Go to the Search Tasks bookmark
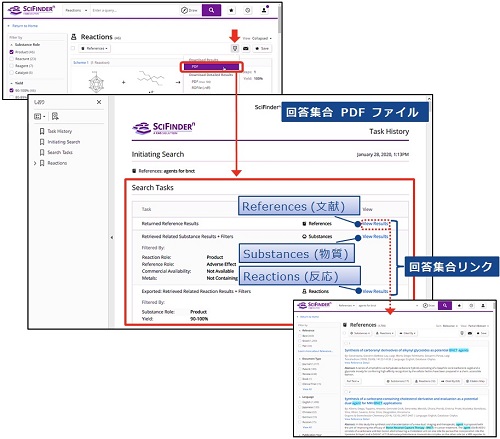 click(60, 152)
